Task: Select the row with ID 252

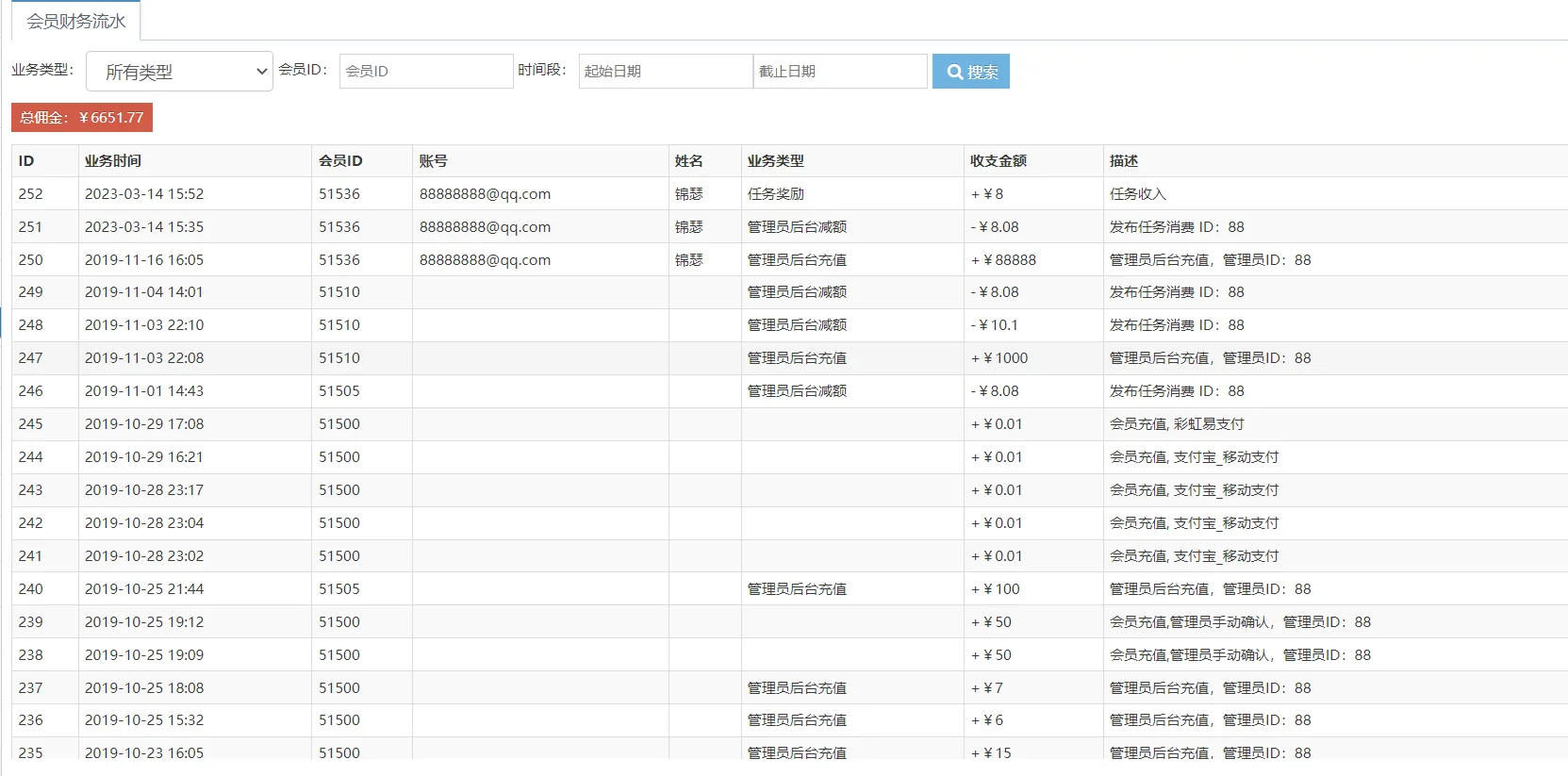Action: (x=31, y=194)
